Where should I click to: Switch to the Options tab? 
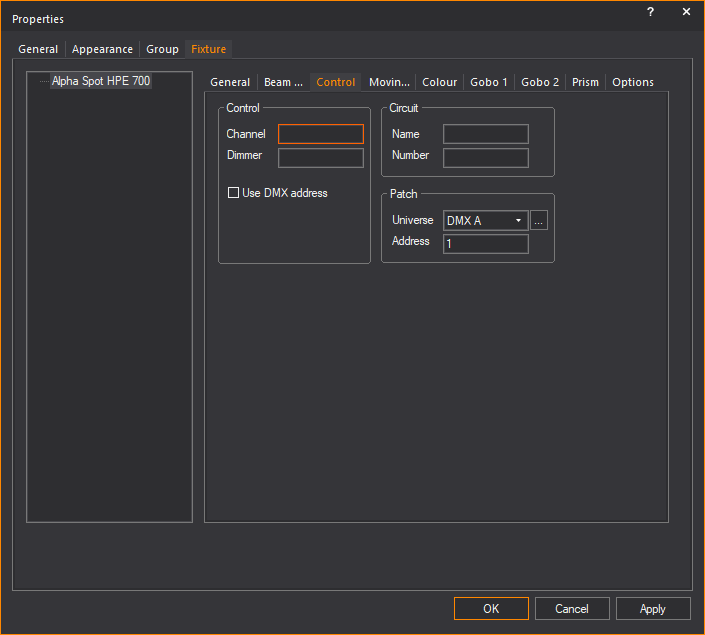pyautogui.click(x=633, y=82)
